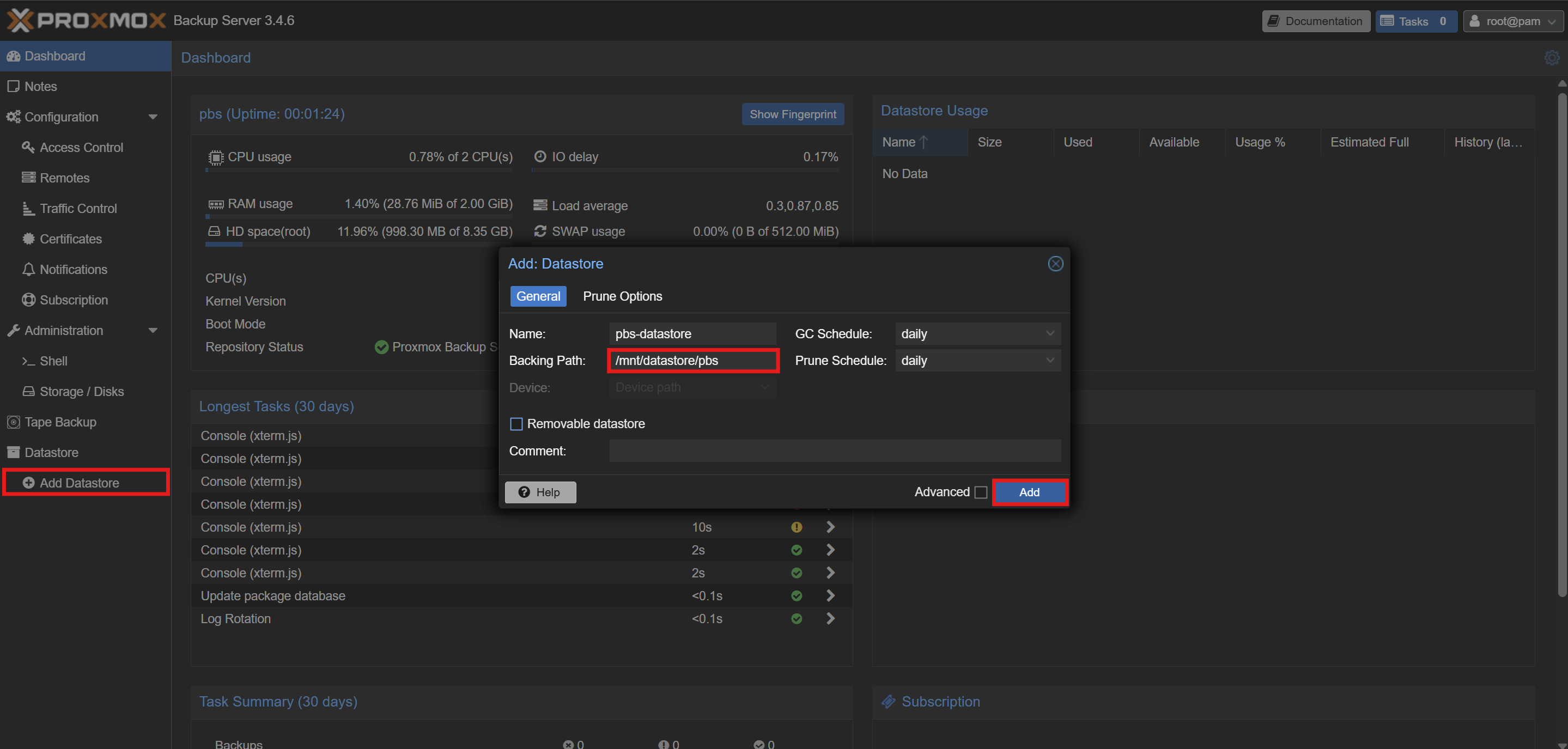The width and height of the screenshot is (1568, 749).
Task: Open the Tape Backup section
Action: click(x=60, y=422)
